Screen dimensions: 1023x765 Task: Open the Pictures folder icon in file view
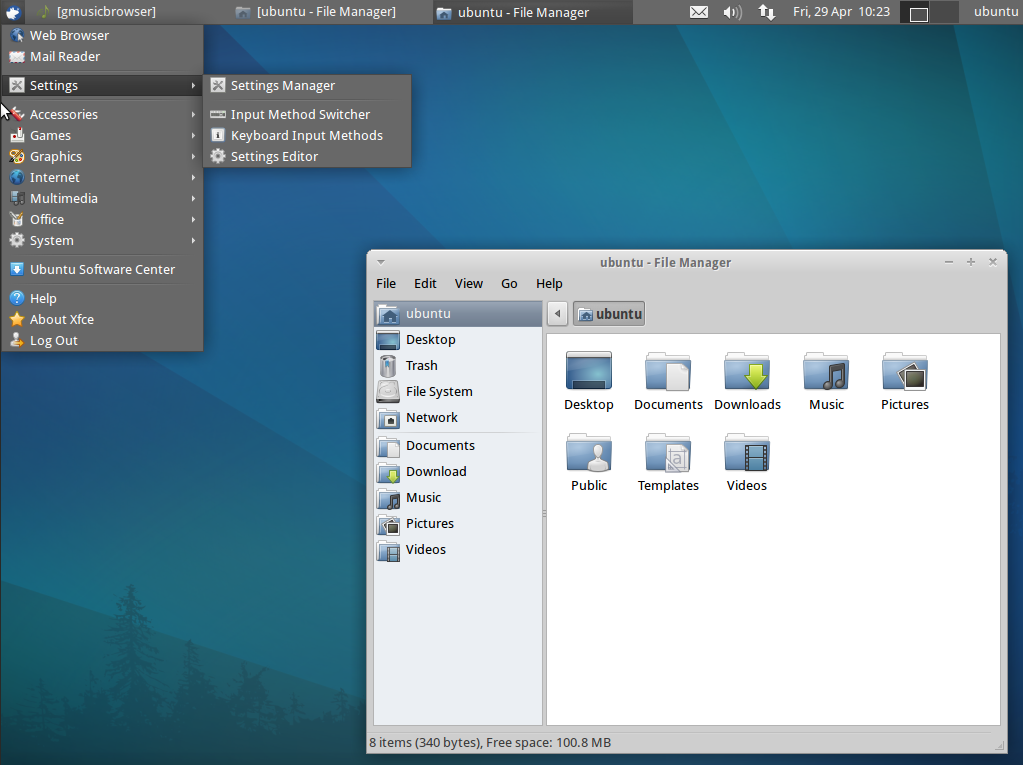tap(904, 372)
